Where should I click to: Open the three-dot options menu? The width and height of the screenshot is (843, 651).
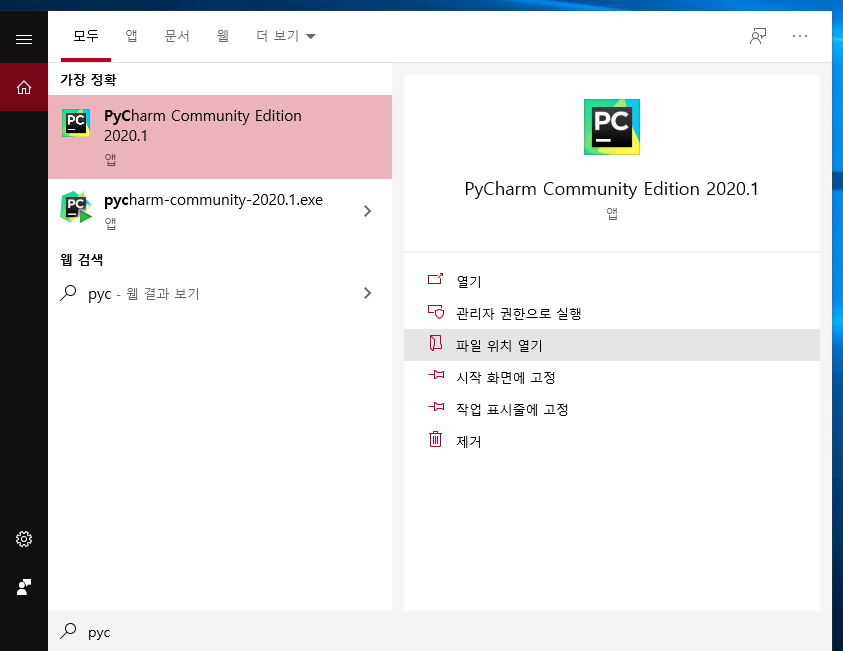coord(799,36)
